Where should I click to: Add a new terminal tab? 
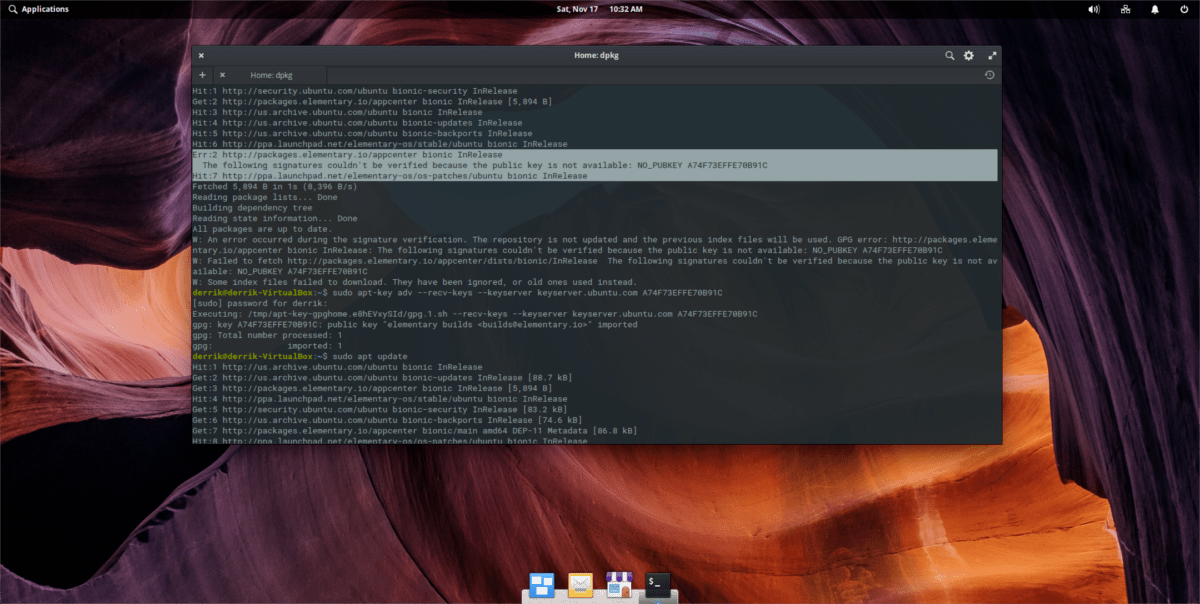coord(202,75)
